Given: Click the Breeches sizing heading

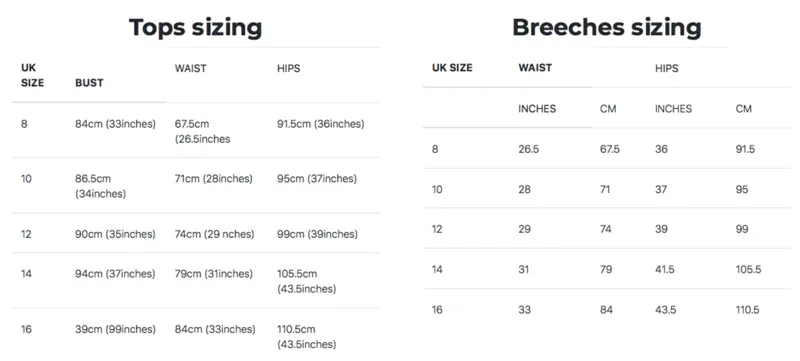Looking at the screenshot, I should tap(607, 28).
